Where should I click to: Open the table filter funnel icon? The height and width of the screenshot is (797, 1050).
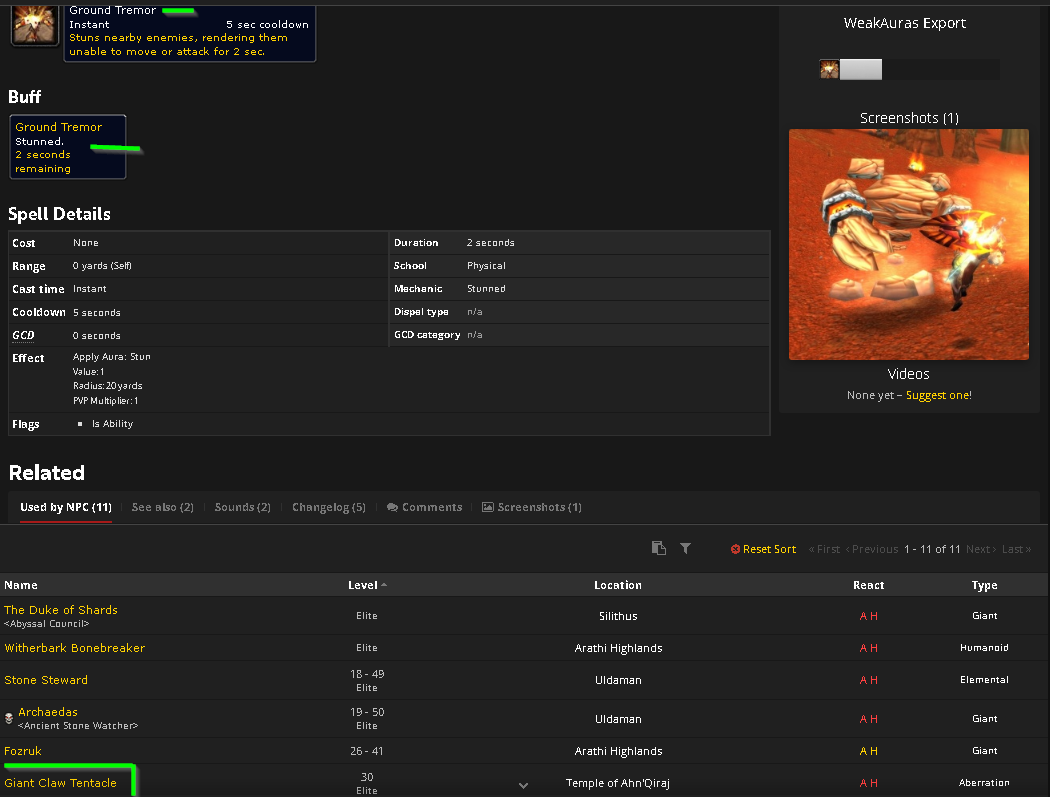(x=685, y=548)
